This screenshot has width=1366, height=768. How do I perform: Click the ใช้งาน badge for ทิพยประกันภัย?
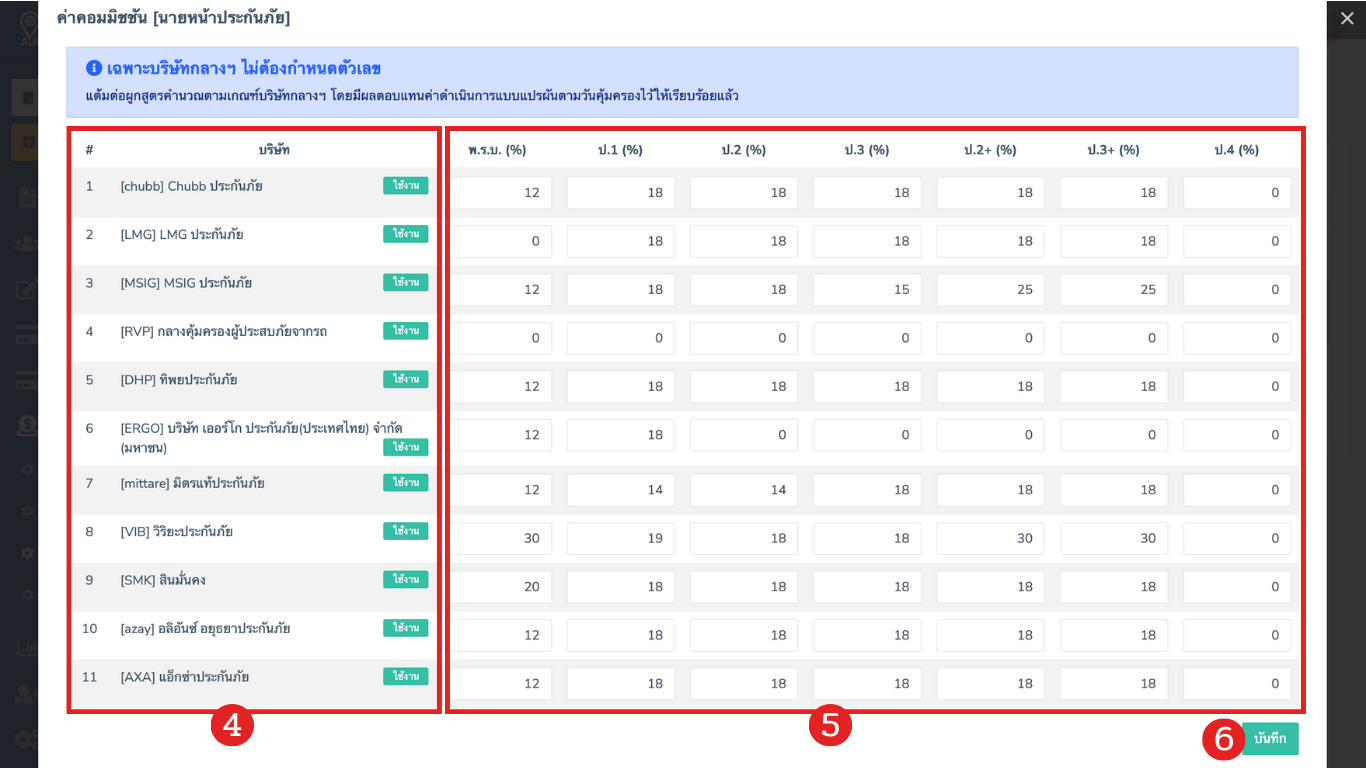[405, 380]
